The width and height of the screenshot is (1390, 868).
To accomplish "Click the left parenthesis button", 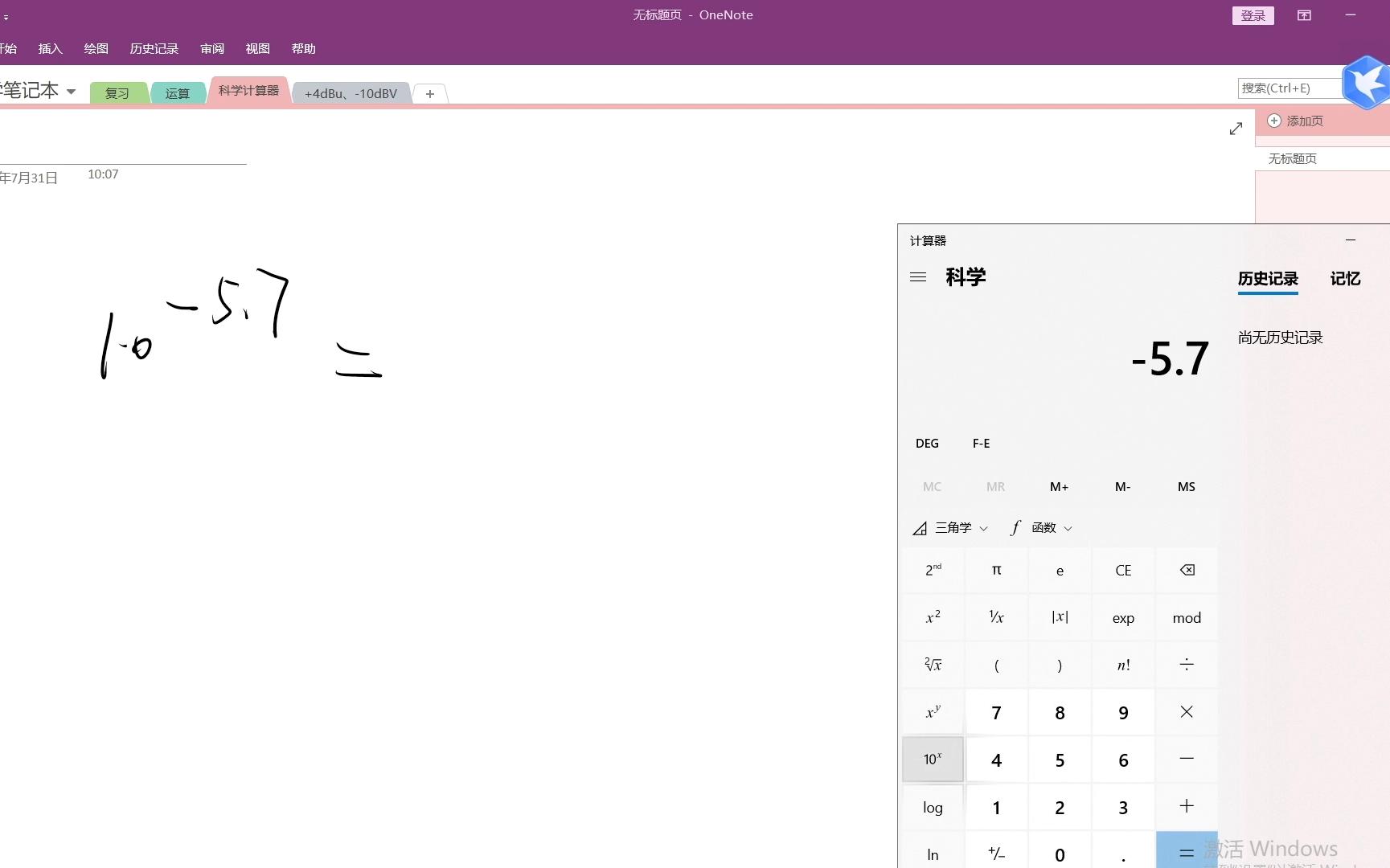I will point(996,665).
